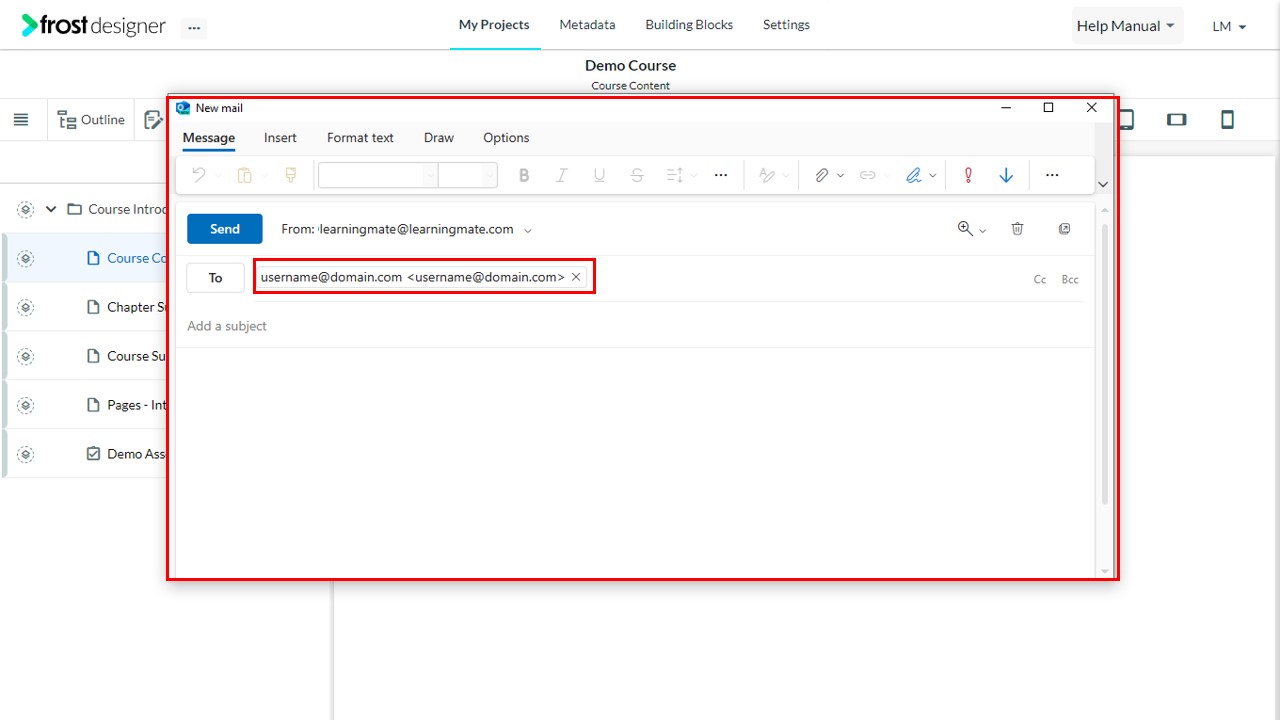1280x720 pixels.
Task: Click settings gear beside Chapter page
Action: (26, 307)
